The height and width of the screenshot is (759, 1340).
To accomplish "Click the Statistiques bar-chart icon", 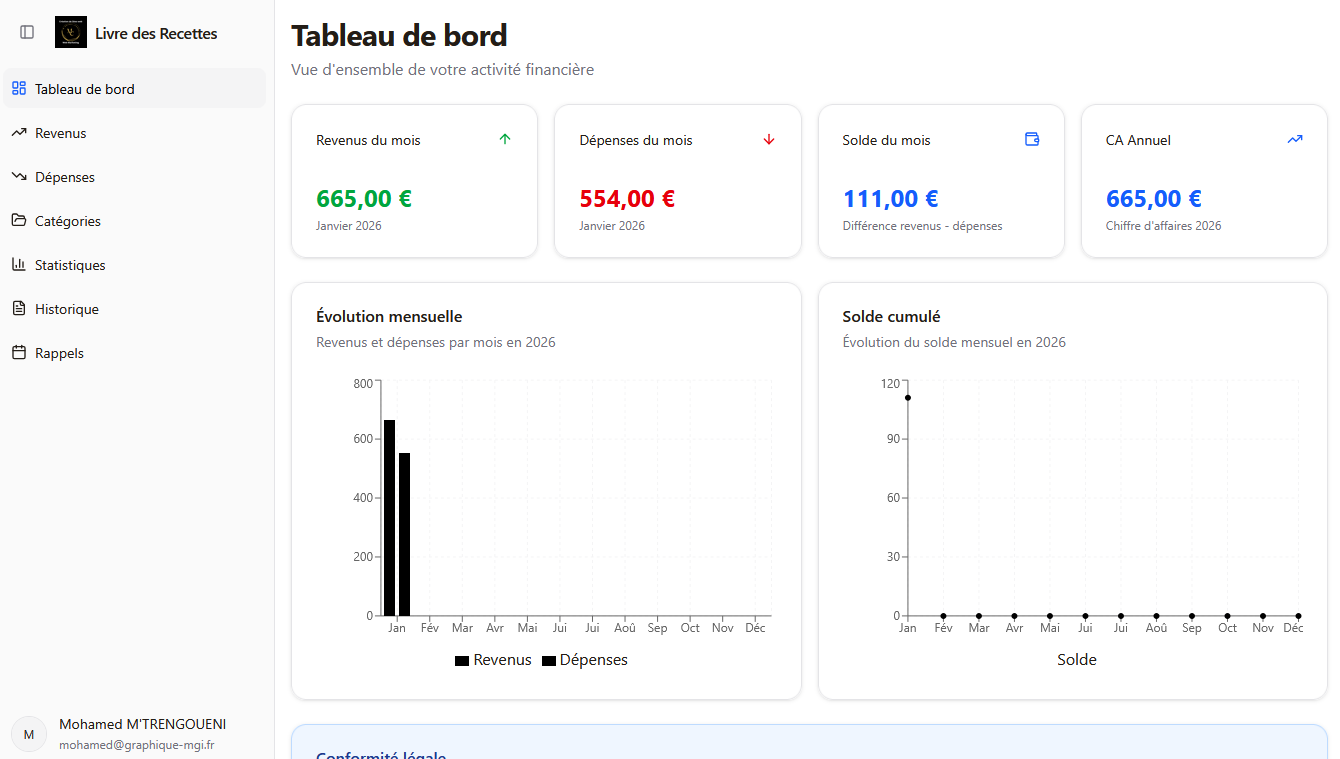I will 19,264.
